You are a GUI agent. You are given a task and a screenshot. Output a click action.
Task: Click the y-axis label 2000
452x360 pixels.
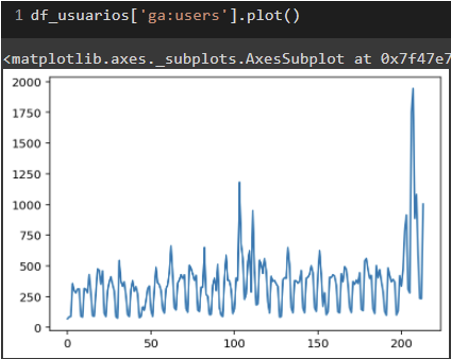click(27, 82)
